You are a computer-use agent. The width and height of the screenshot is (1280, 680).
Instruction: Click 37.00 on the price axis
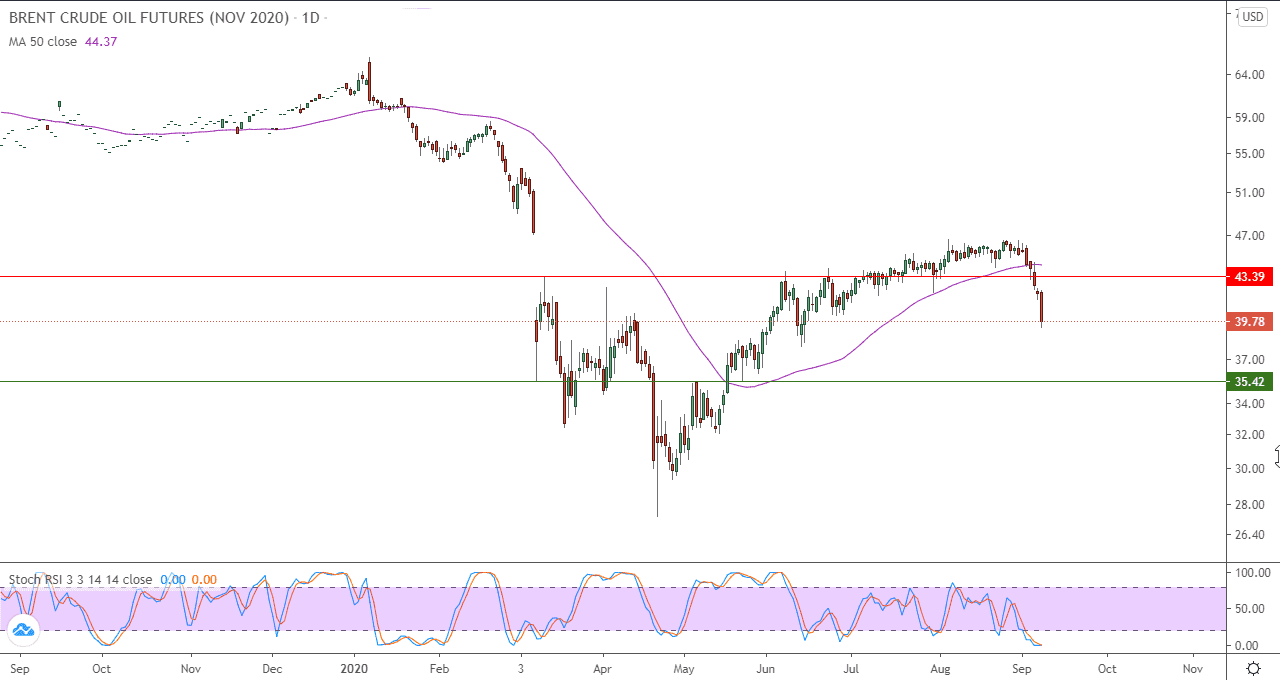[x=1250, y=360]
